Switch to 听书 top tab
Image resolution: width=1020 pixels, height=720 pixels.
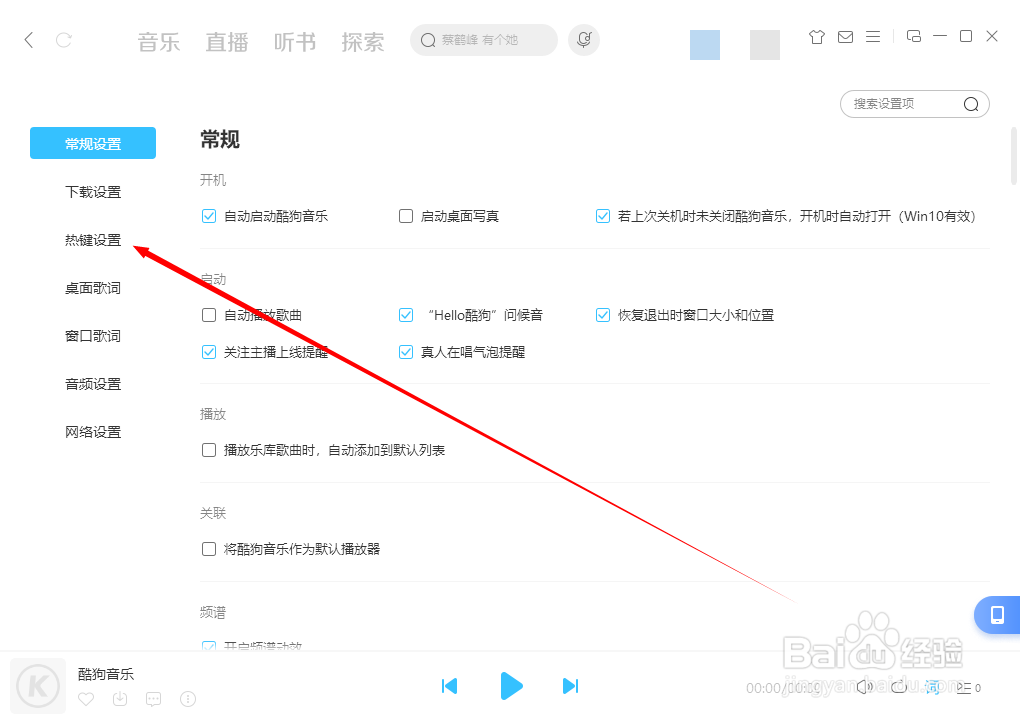[x=295, y=42]
